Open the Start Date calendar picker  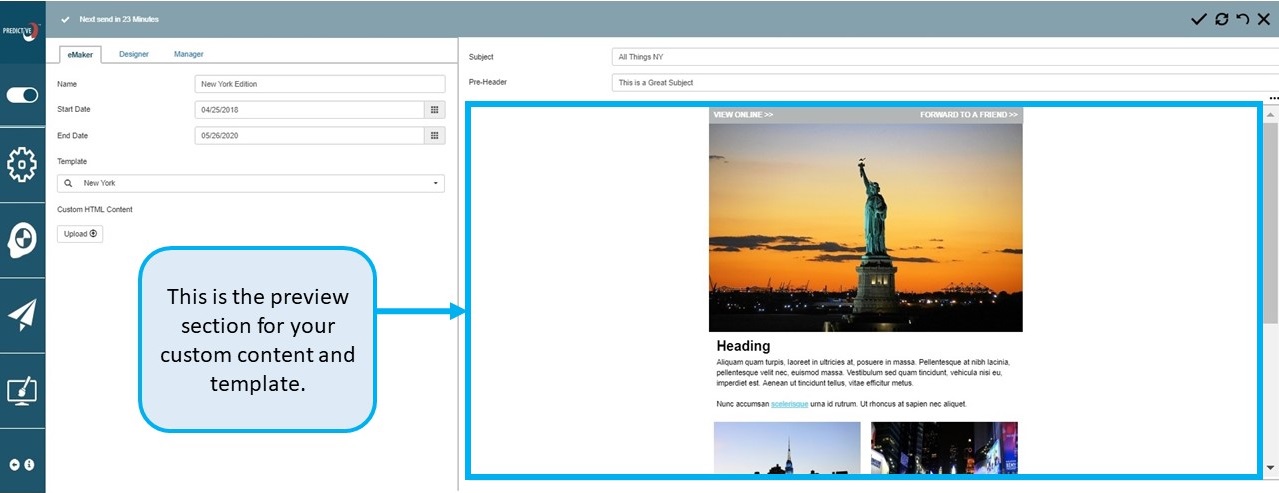point(435,110)
